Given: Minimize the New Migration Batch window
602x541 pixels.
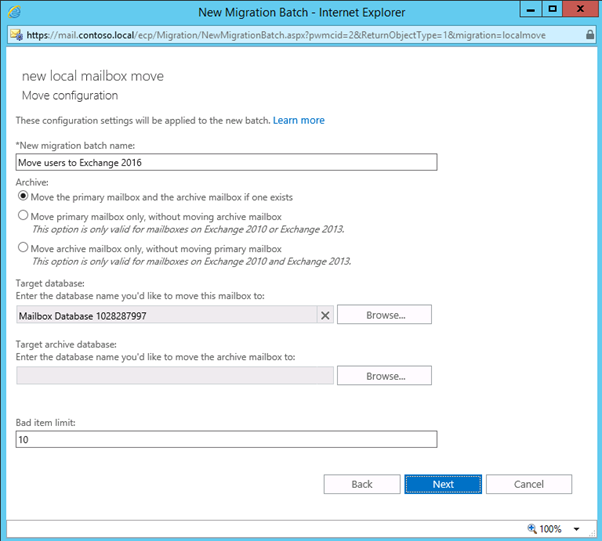Looking at the screenshot, I should [x=531, y=10].
